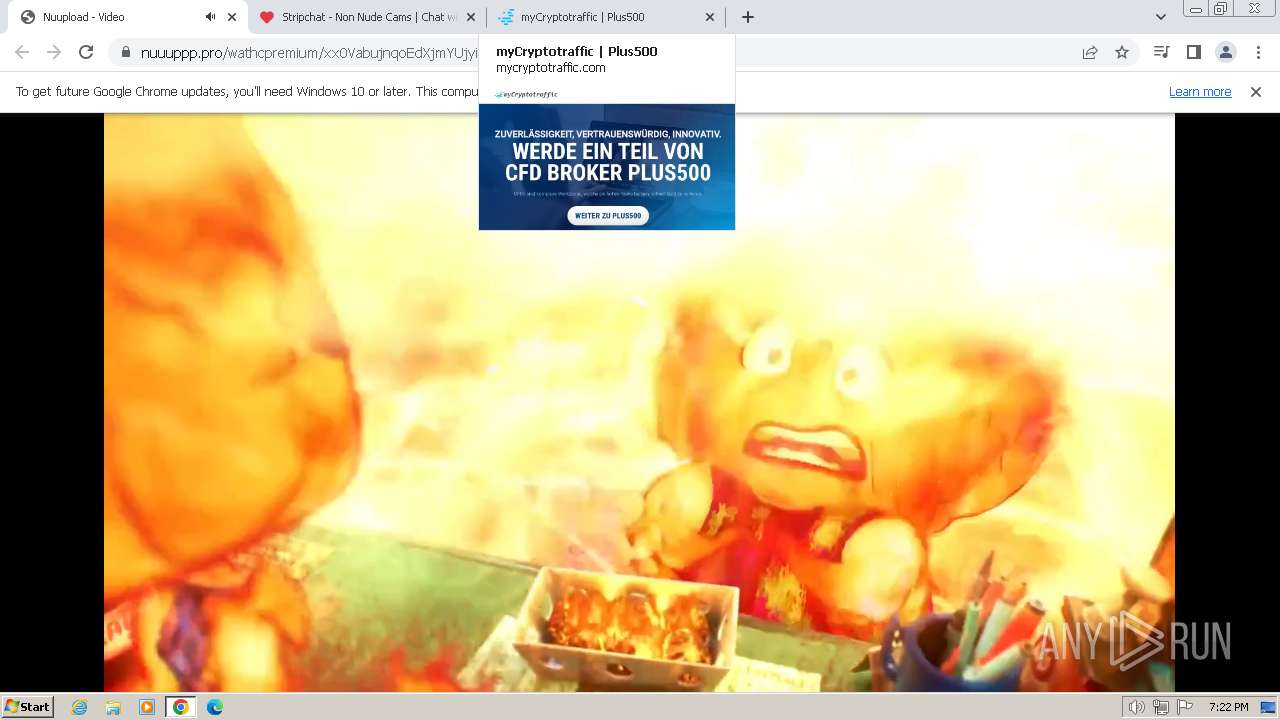
Task: Minimize the Chrome window
Action: pyautogui.click(x=1196, y=9)
